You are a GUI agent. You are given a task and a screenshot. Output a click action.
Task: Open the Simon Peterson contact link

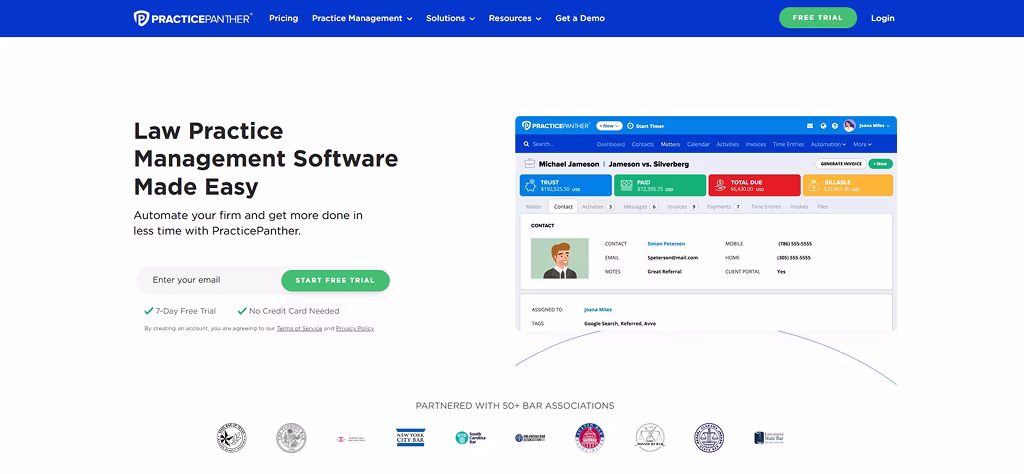click(x=666, y=244)
